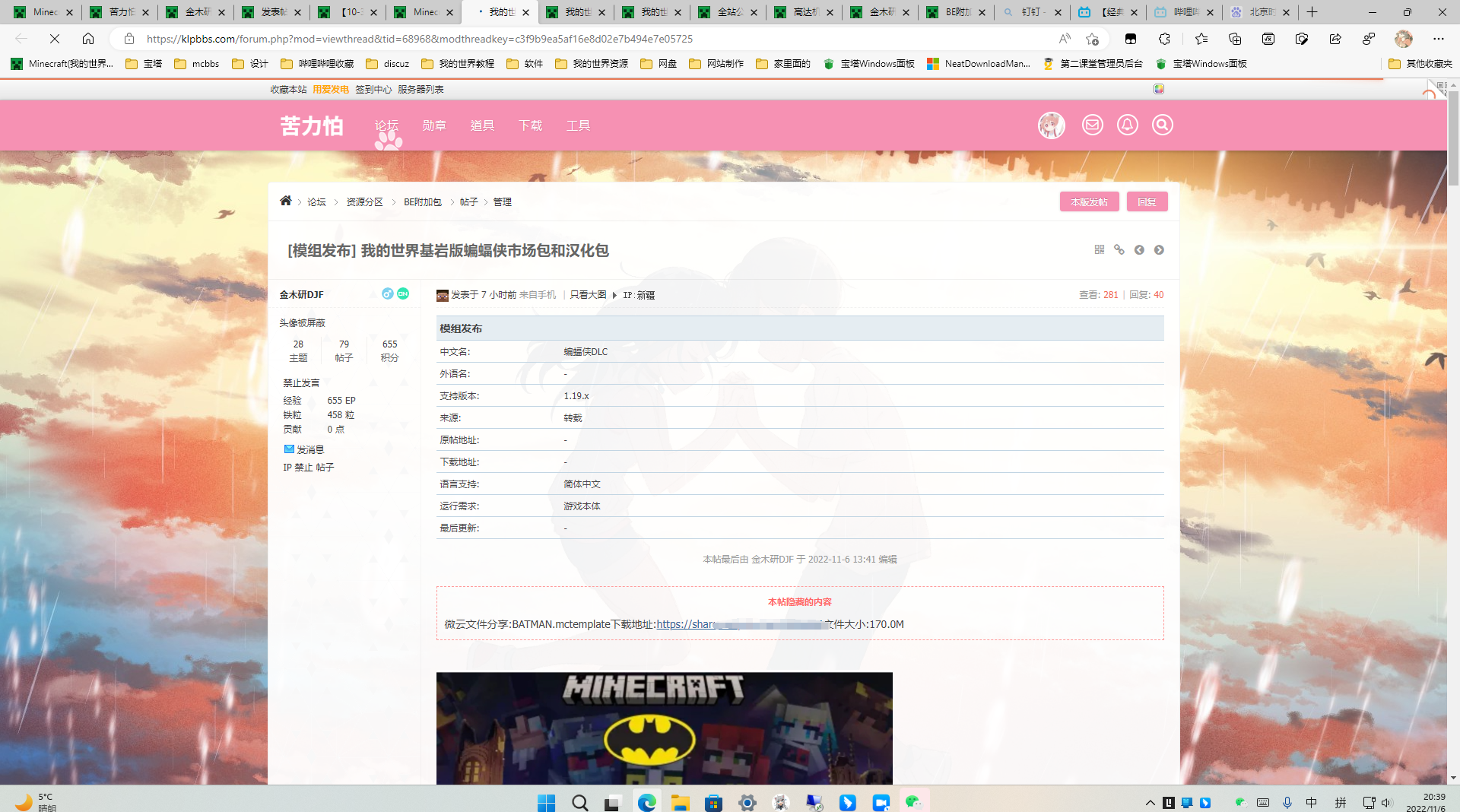Click 只看大图 filter link

click(x=588, y=295)
